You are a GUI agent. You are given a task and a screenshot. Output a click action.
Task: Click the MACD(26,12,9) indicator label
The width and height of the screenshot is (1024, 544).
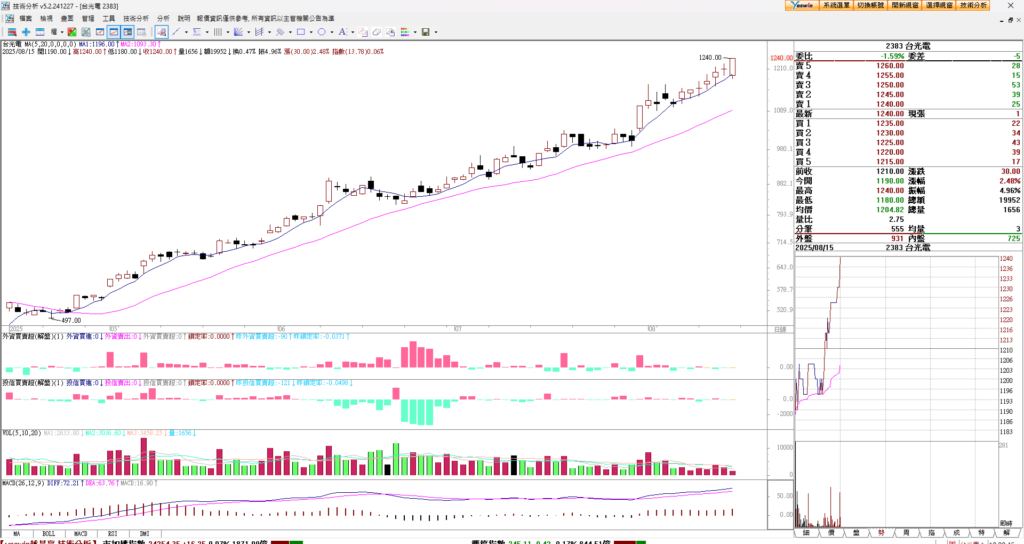[24, 483]
